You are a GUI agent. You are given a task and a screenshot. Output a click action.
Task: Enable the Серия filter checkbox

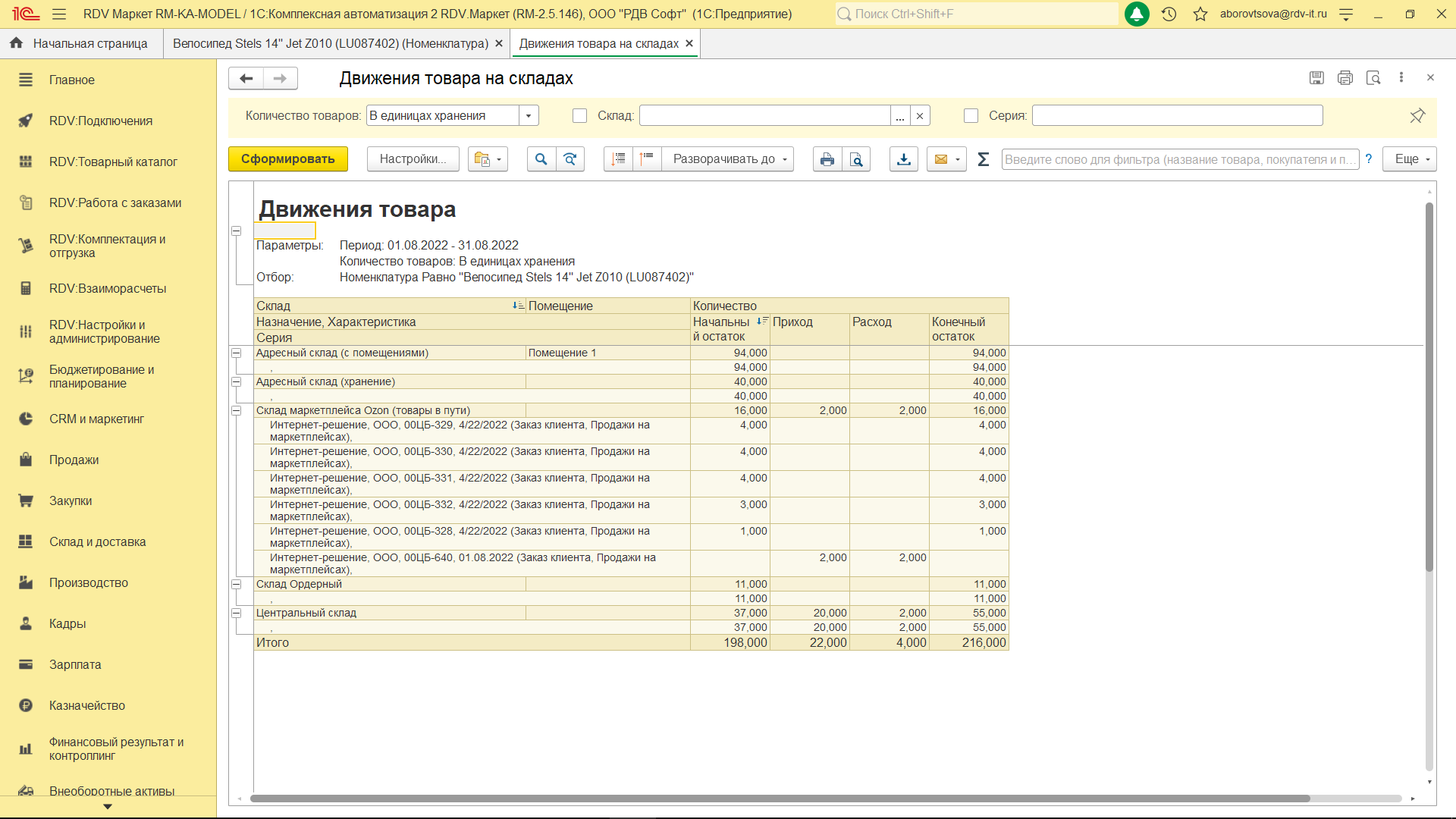pyautogui.click(x=971, y=116)
